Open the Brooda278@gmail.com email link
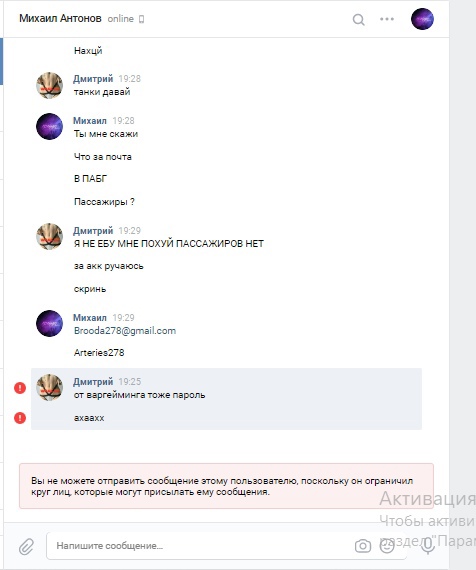This screenshot has height=570, width=476. pyautogui.click(x=125, y=331)
